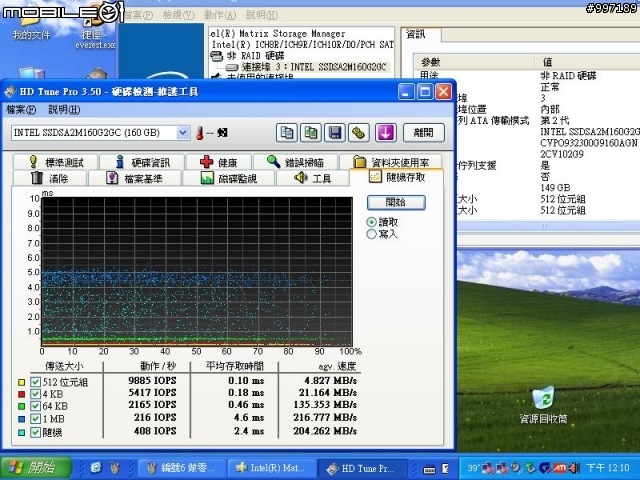The width and height of the screenshot is (640, 480).
Task: Click the purple down-arrow icon
Action: (x=386, y=133)
